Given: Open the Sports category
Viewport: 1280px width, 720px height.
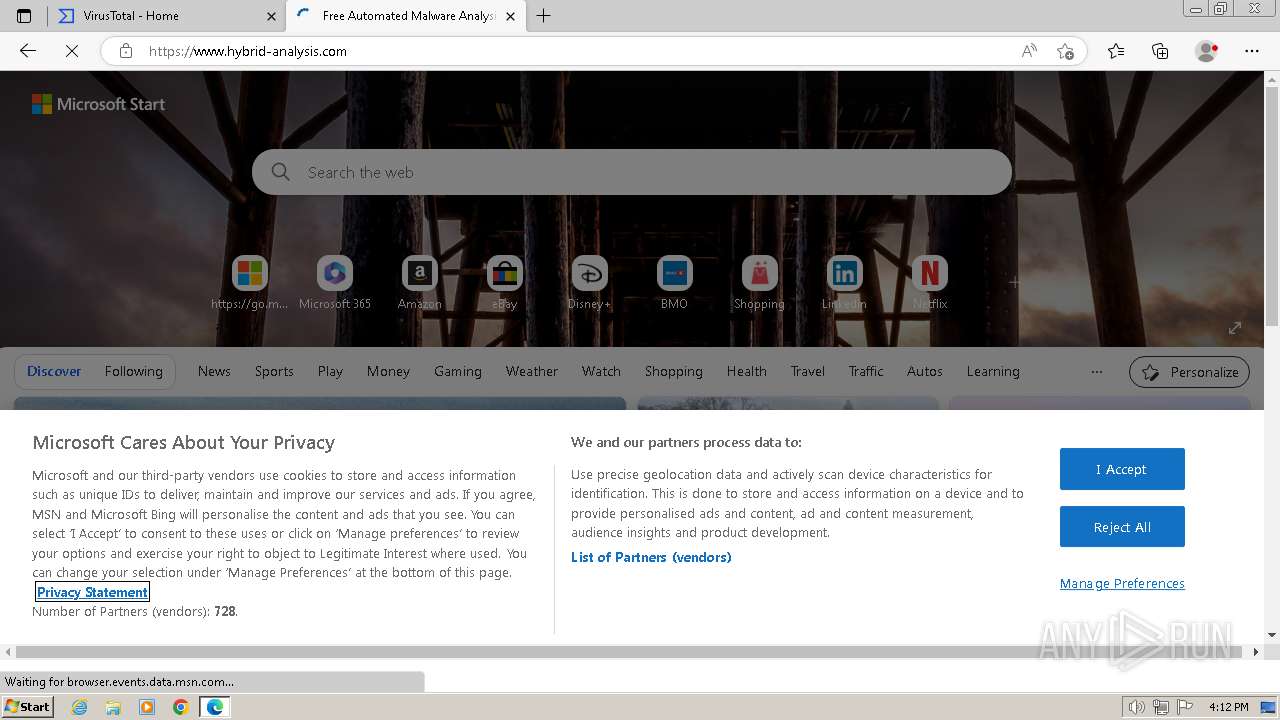Looking at the screenshot, I should (274, 371).
